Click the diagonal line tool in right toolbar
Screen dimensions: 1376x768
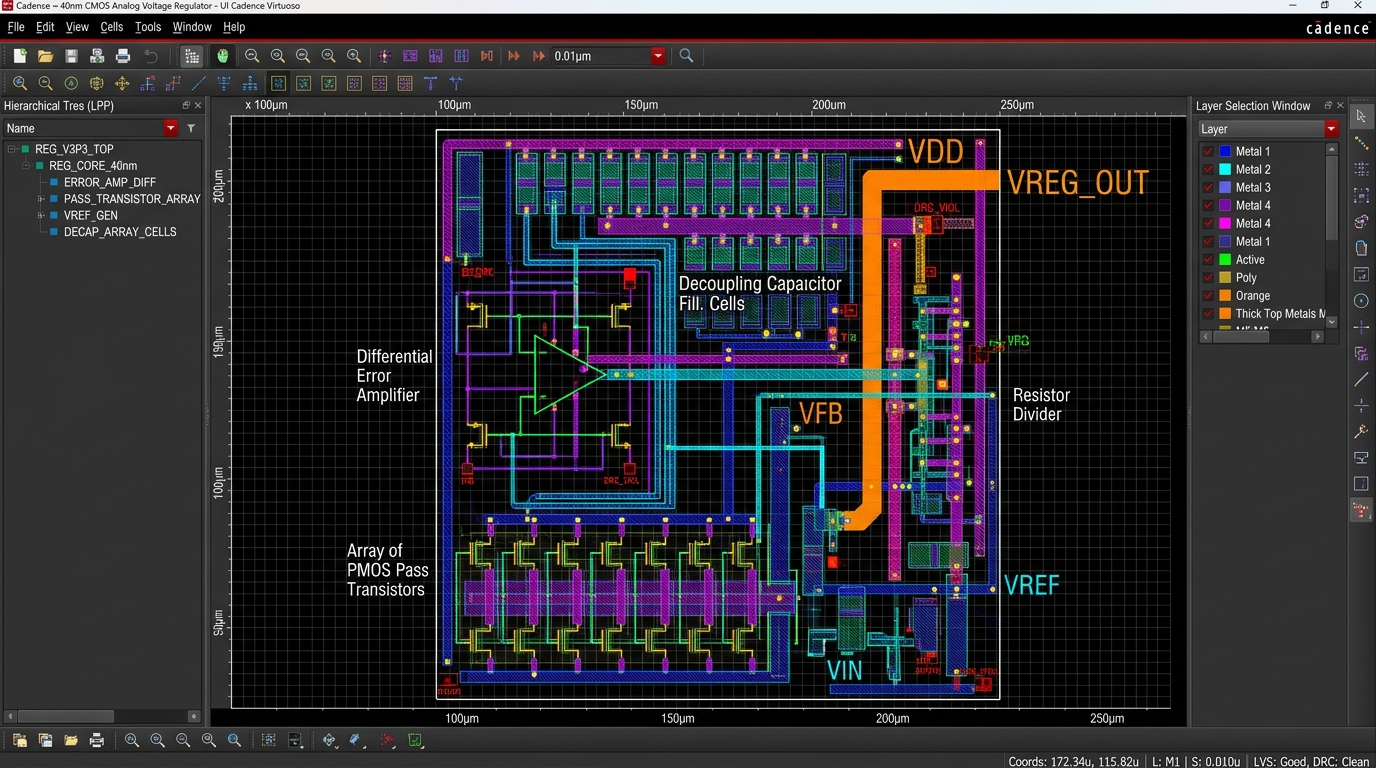coord(1361,380)
